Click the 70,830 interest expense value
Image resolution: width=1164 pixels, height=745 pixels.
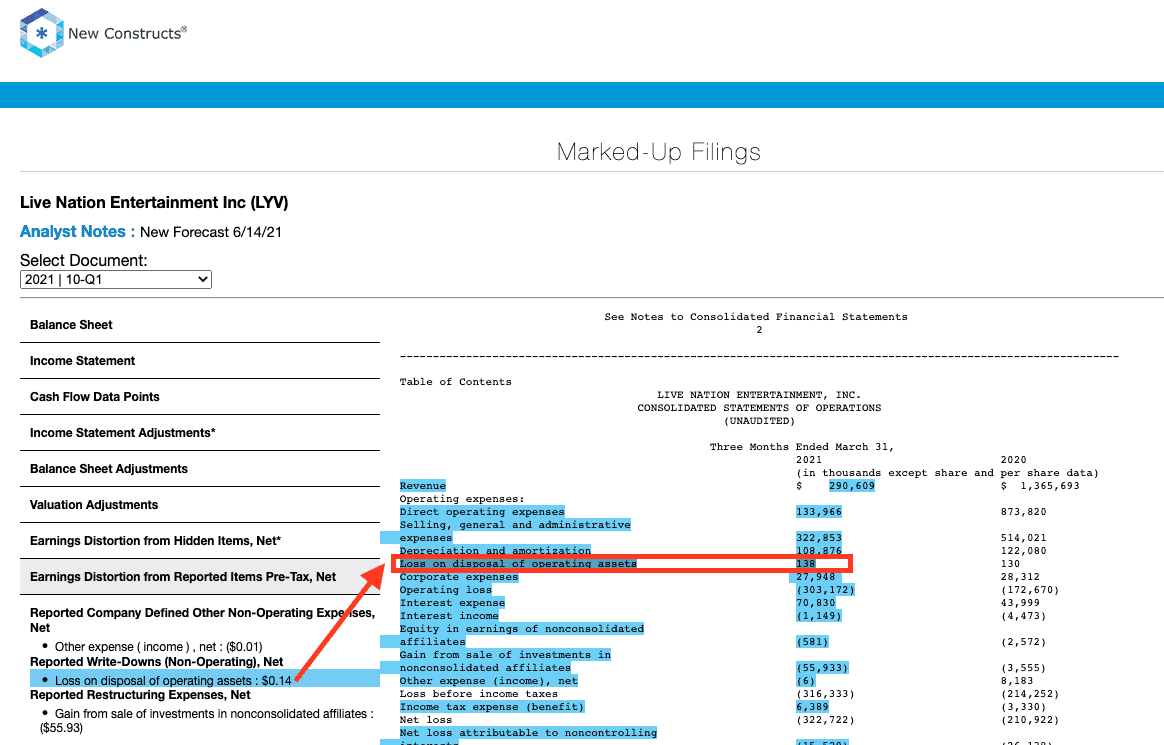coord(815,603)
